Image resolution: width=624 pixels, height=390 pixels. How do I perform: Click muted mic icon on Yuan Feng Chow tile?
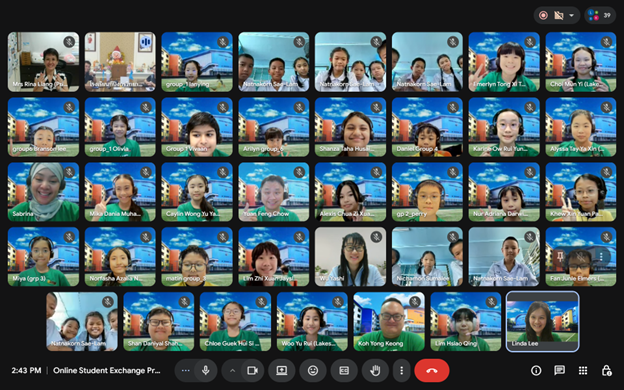pos(299,172)
